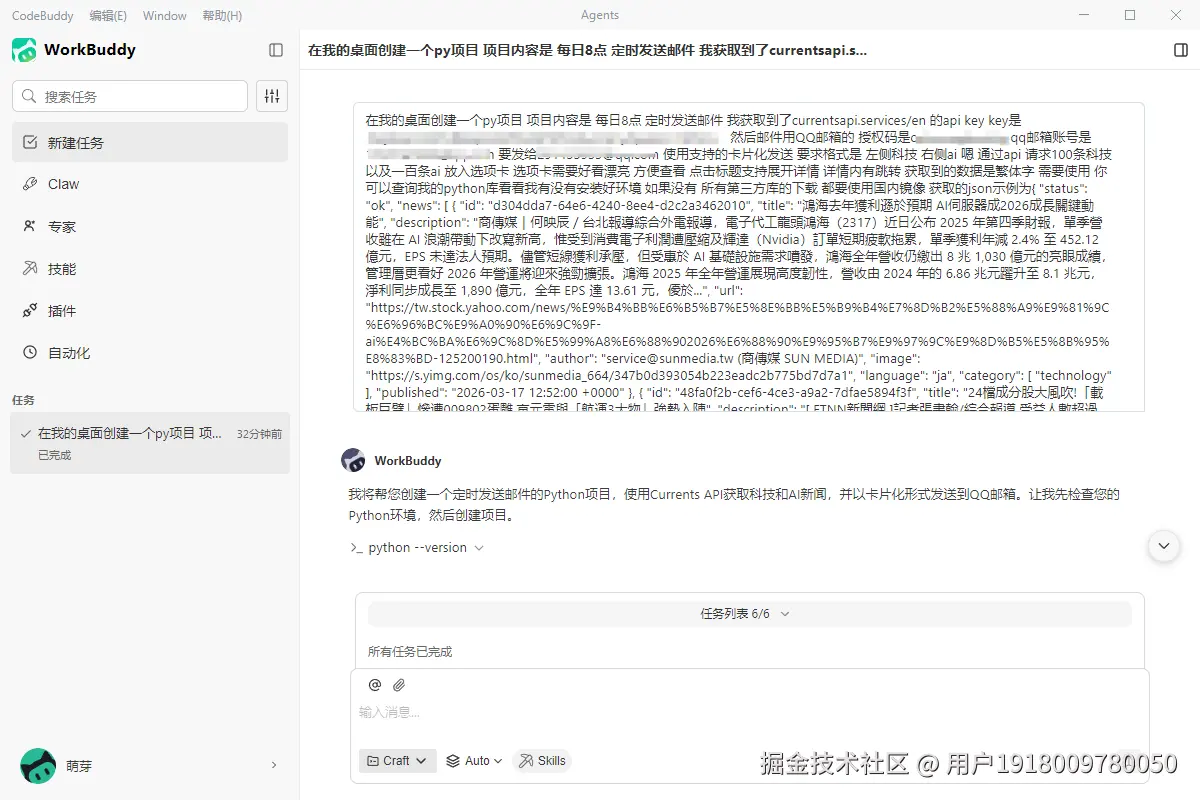Focus the 搜索任务 search field
This screenshot has height=800, width=1200.
130,96
